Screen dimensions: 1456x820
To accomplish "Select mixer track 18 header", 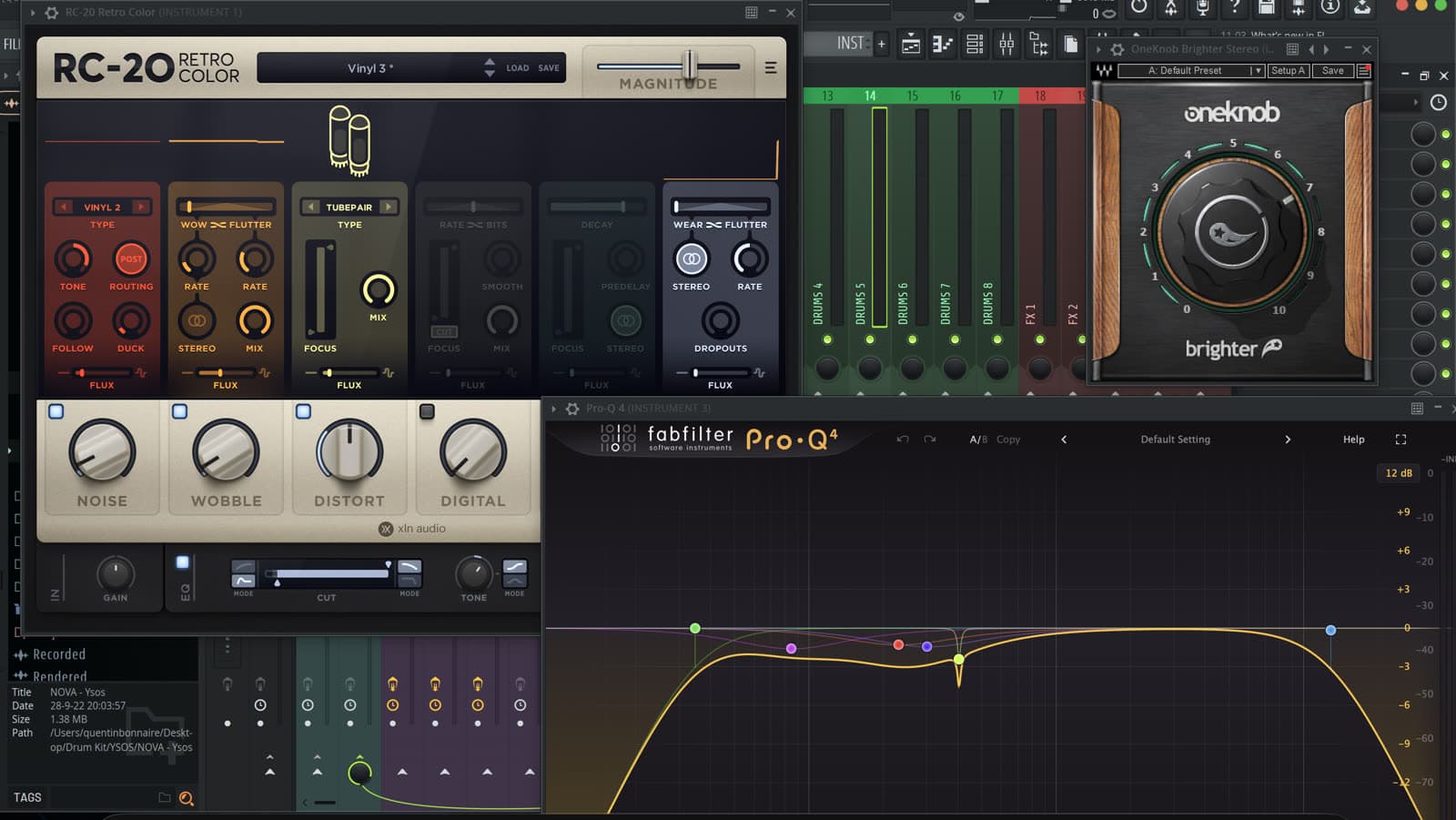I will (x=1040, y=96).
